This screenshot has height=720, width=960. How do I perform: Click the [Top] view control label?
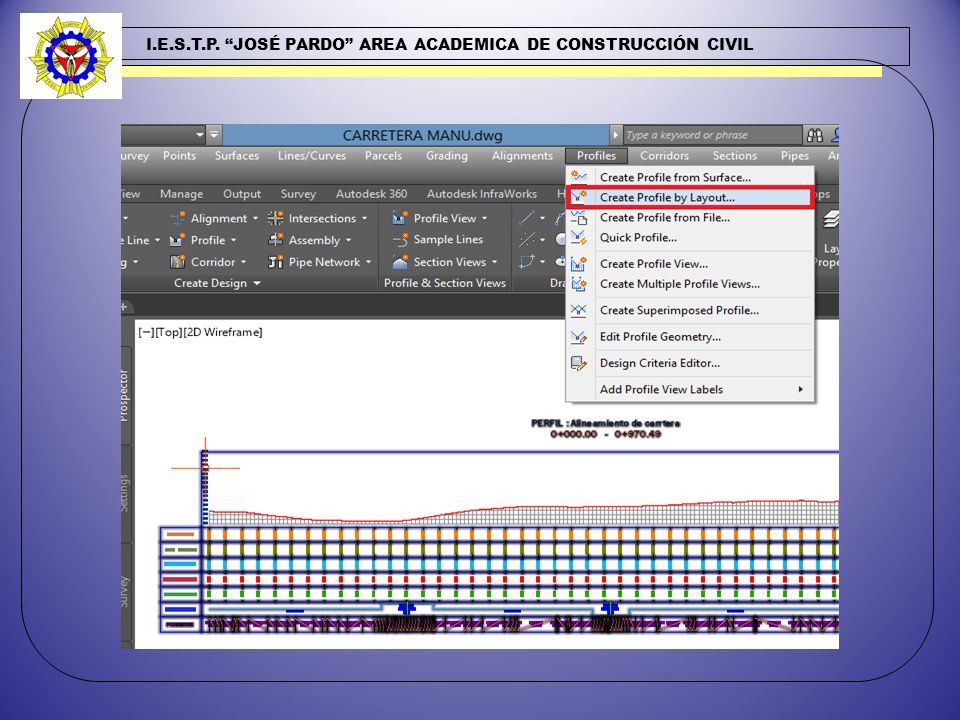click(168, 332)
